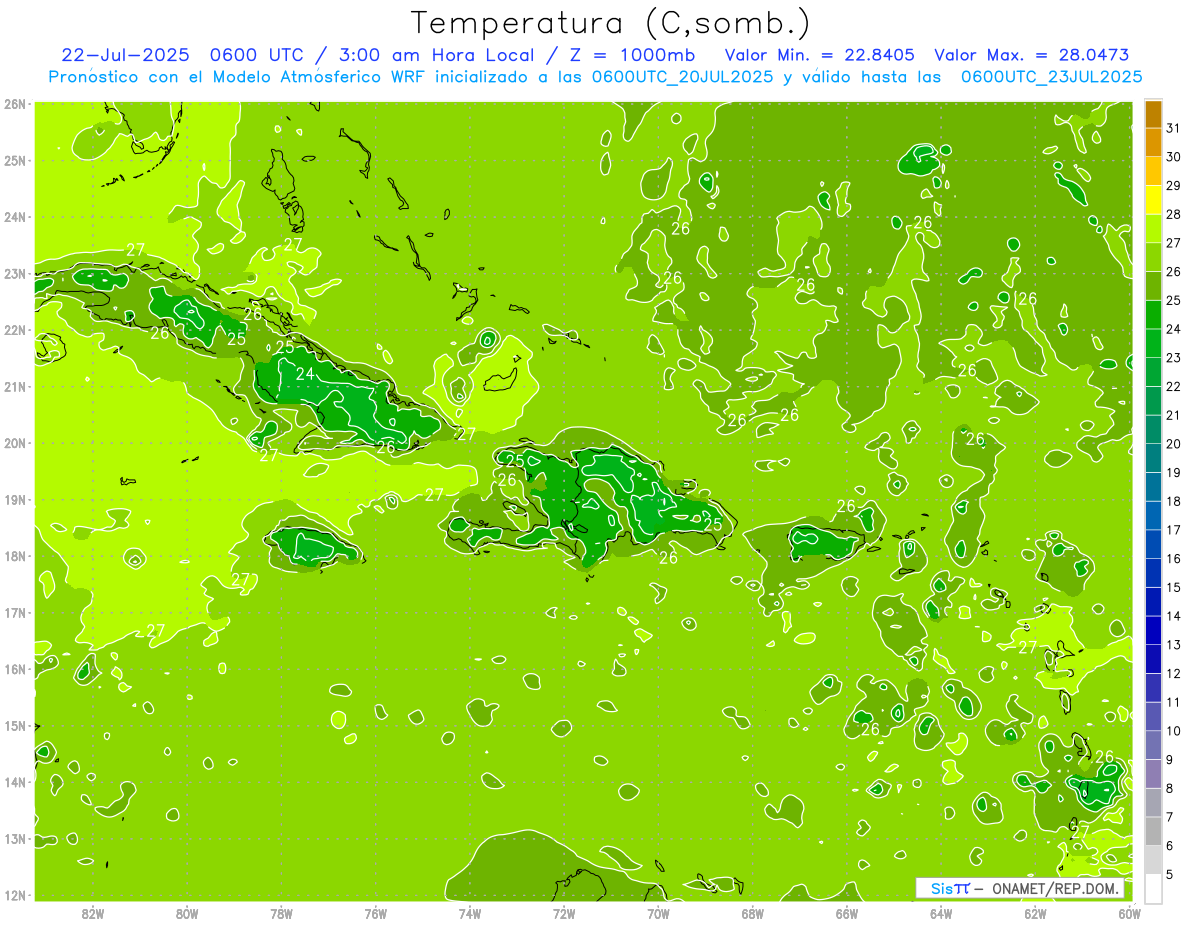The height and width of the screenshot is (927, 1200).
Task: Click the chart title 'Temperatura (C,somb.)'
Action: pos(611,23)
